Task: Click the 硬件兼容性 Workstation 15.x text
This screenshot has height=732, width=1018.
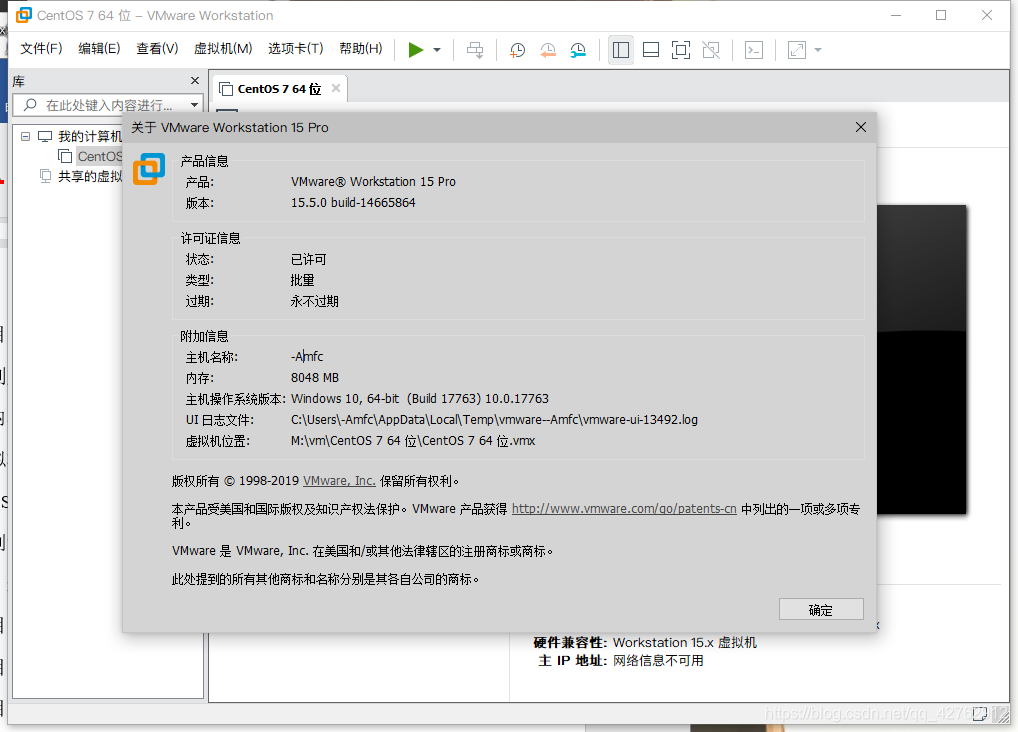Action: (x=645, y=642)
